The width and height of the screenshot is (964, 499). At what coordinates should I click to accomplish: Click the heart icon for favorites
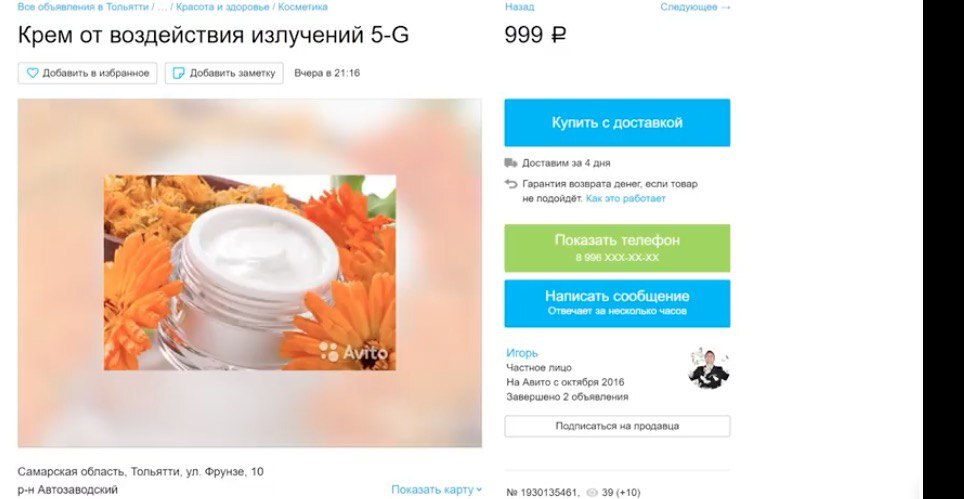(x=33, y=73)
